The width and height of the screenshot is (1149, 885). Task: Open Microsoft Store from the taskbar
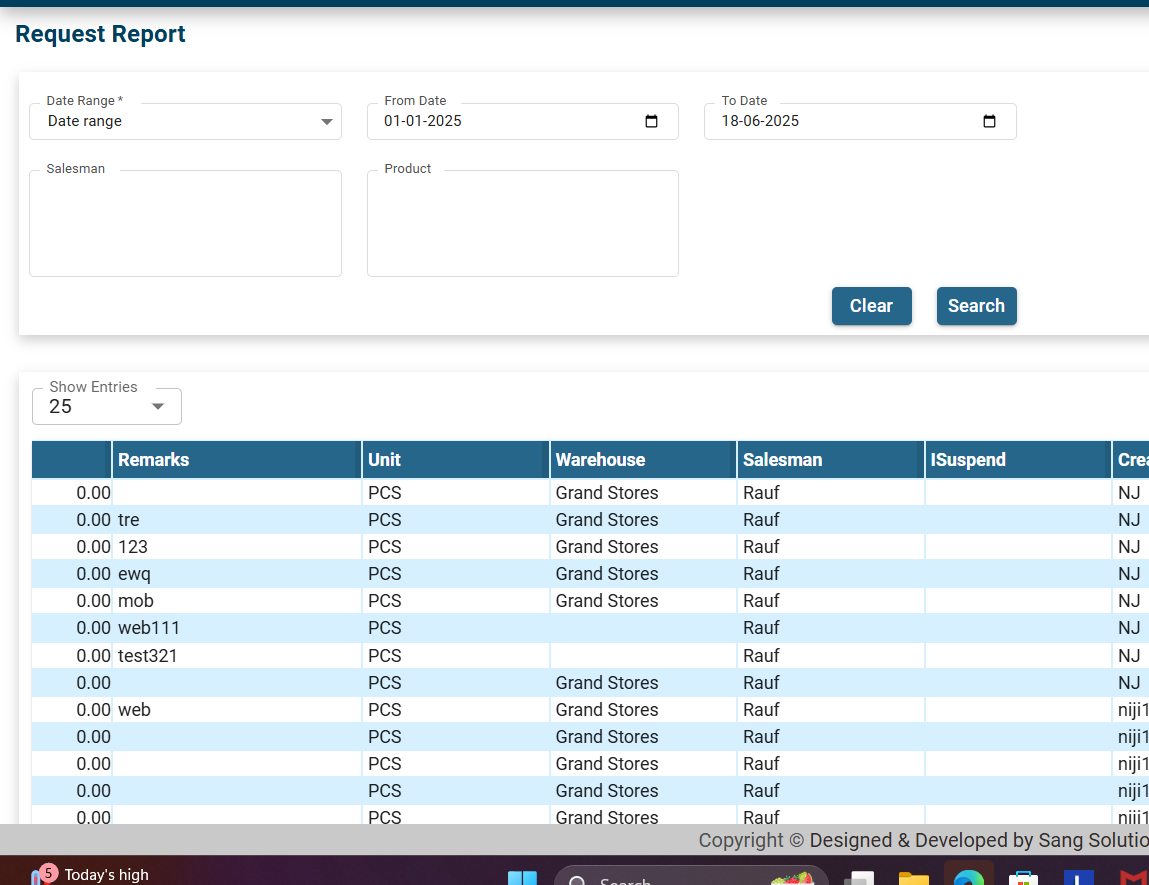(1022, 878)
